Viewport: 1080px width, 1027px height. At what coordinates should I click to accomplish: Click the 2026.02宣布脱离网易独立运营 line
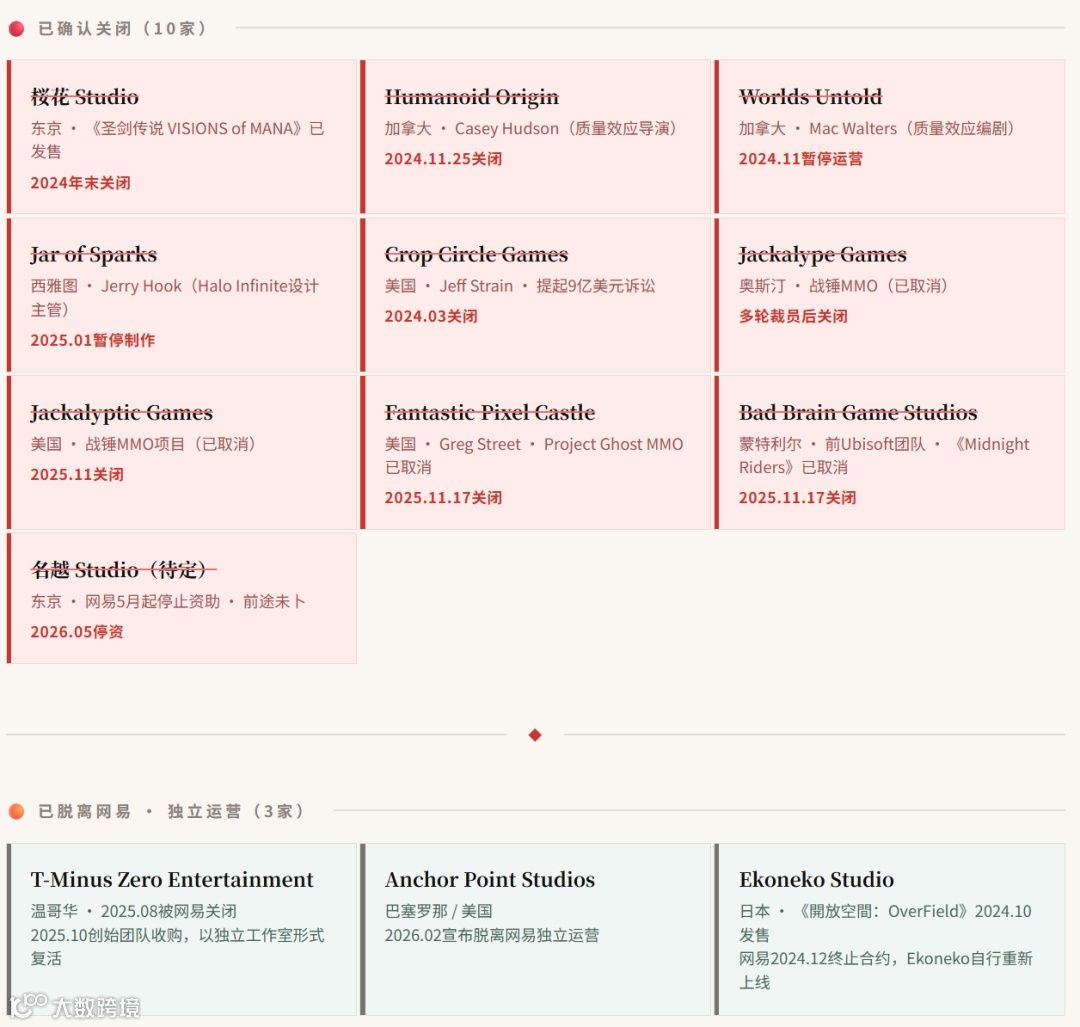[492, 935]
